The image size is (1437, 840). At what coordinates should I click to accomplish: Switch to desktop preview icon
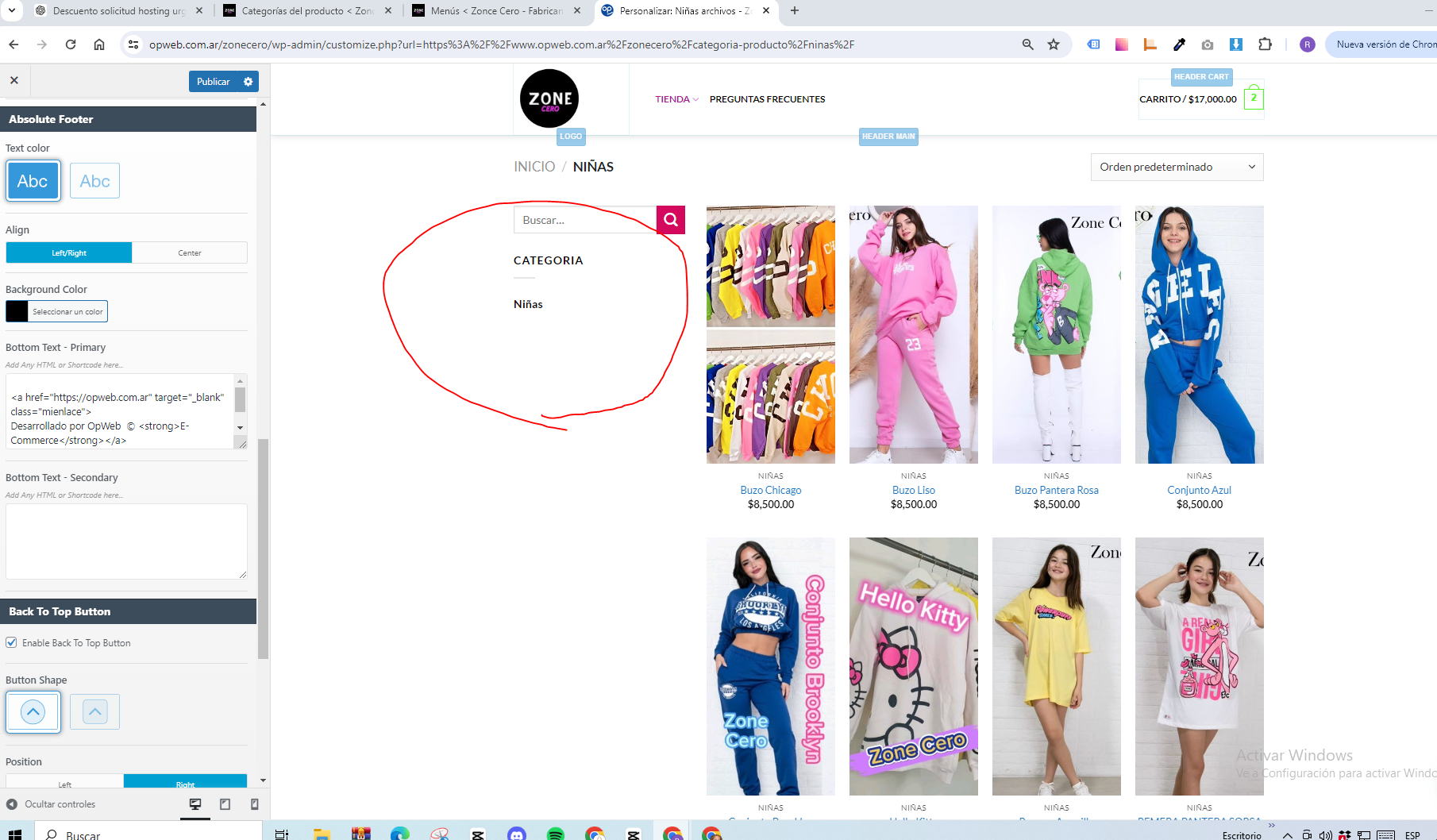[195, 804]
